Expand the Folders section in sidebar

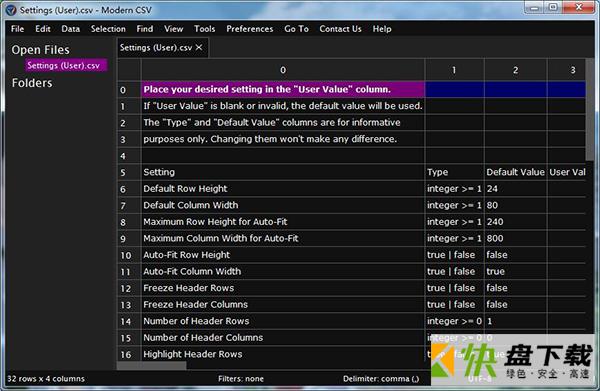pos(32,83)
